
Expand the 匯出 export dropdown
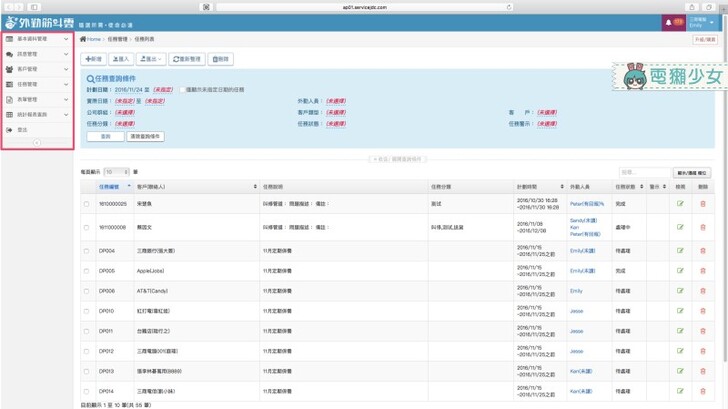pos(153,59)
